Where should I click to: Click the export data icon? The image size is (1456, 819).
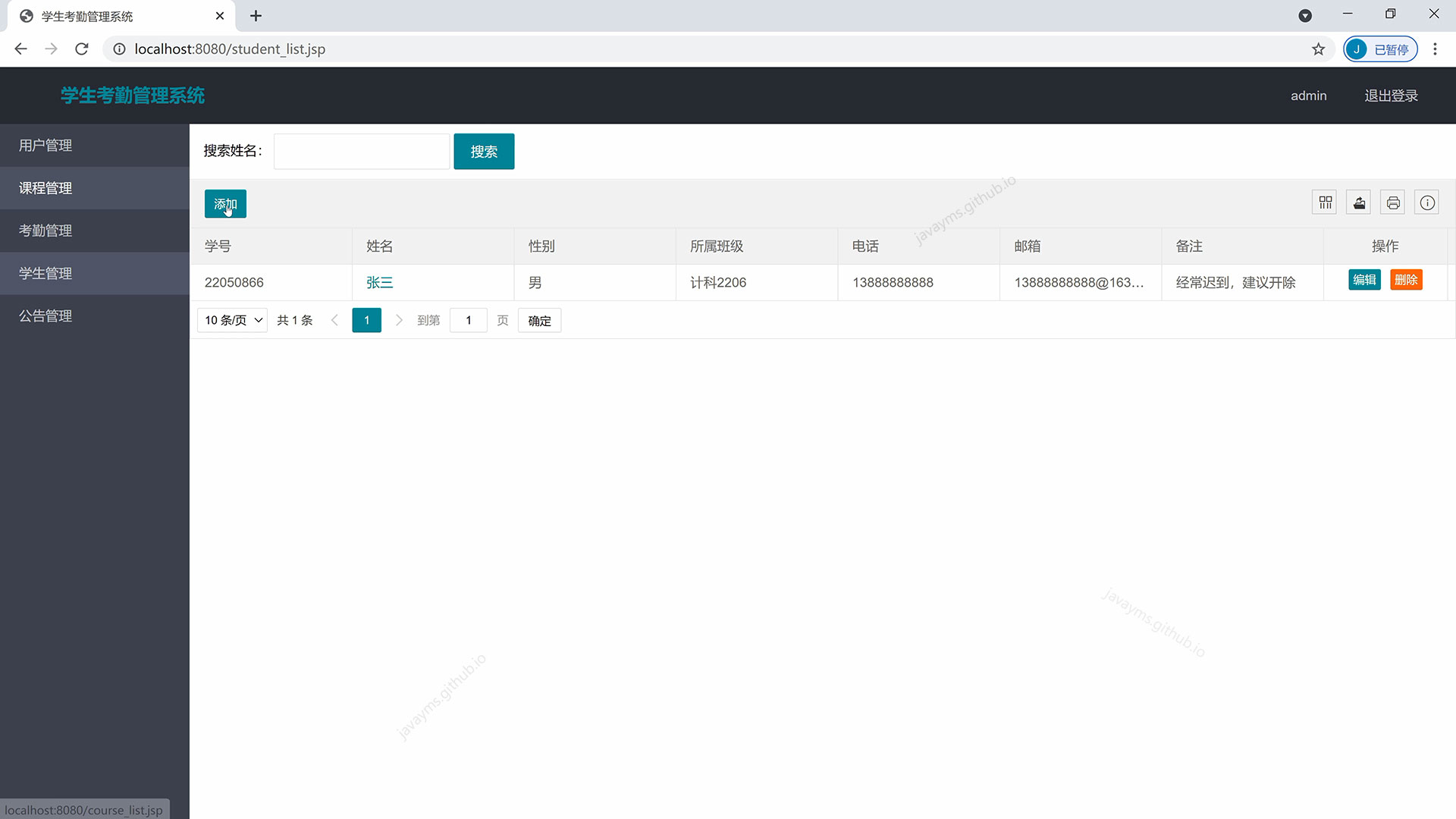pos(1358,202)
